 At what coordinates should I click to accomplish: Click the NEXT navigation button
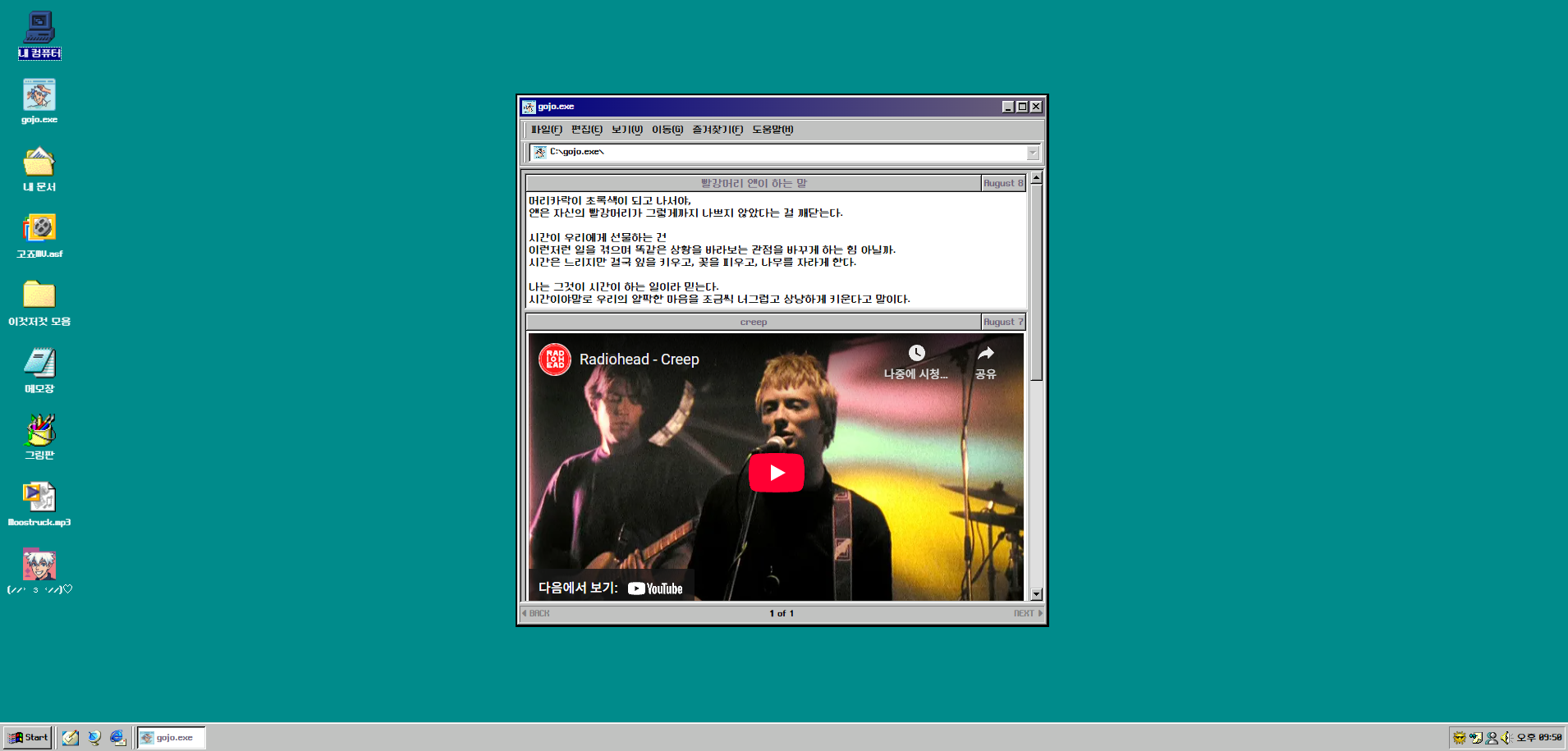click(1028, 613)
